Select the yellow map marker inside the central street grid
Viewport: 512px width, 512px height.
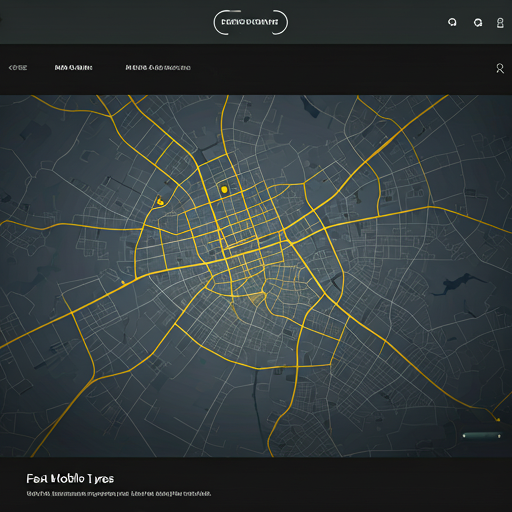[224, 190]
